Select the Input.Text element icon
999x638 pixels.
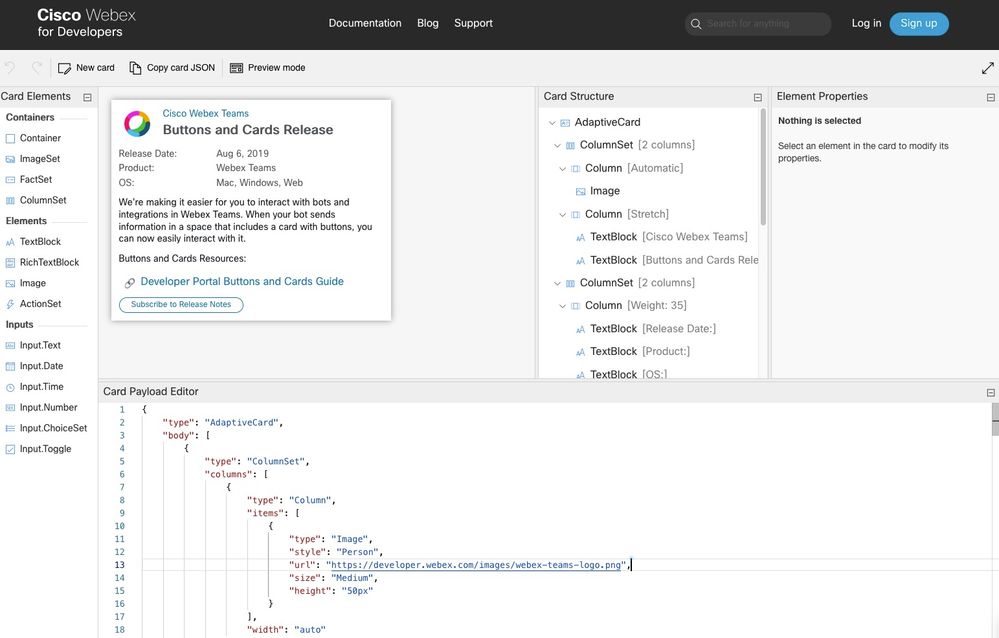(10, 345)
